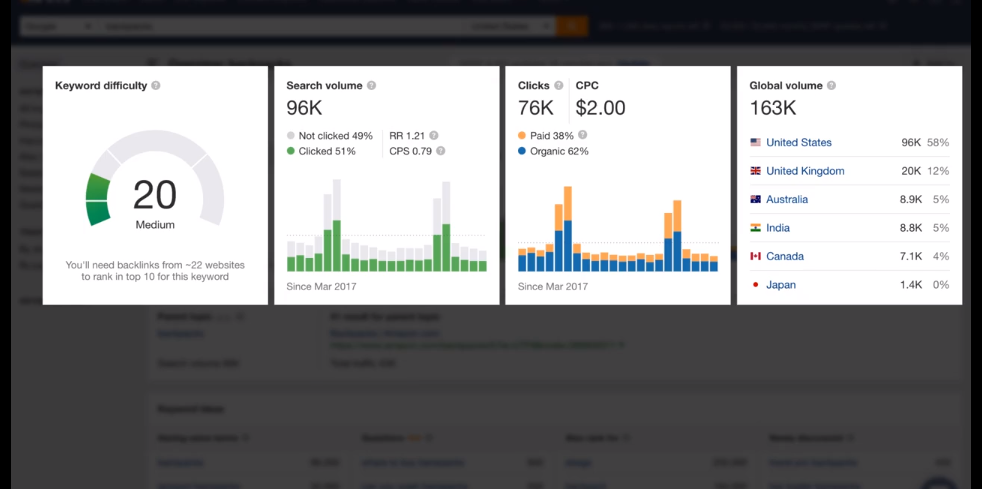Click the green Clicked 51% legend dot
The image size is (982, 489).
point(291,152)
